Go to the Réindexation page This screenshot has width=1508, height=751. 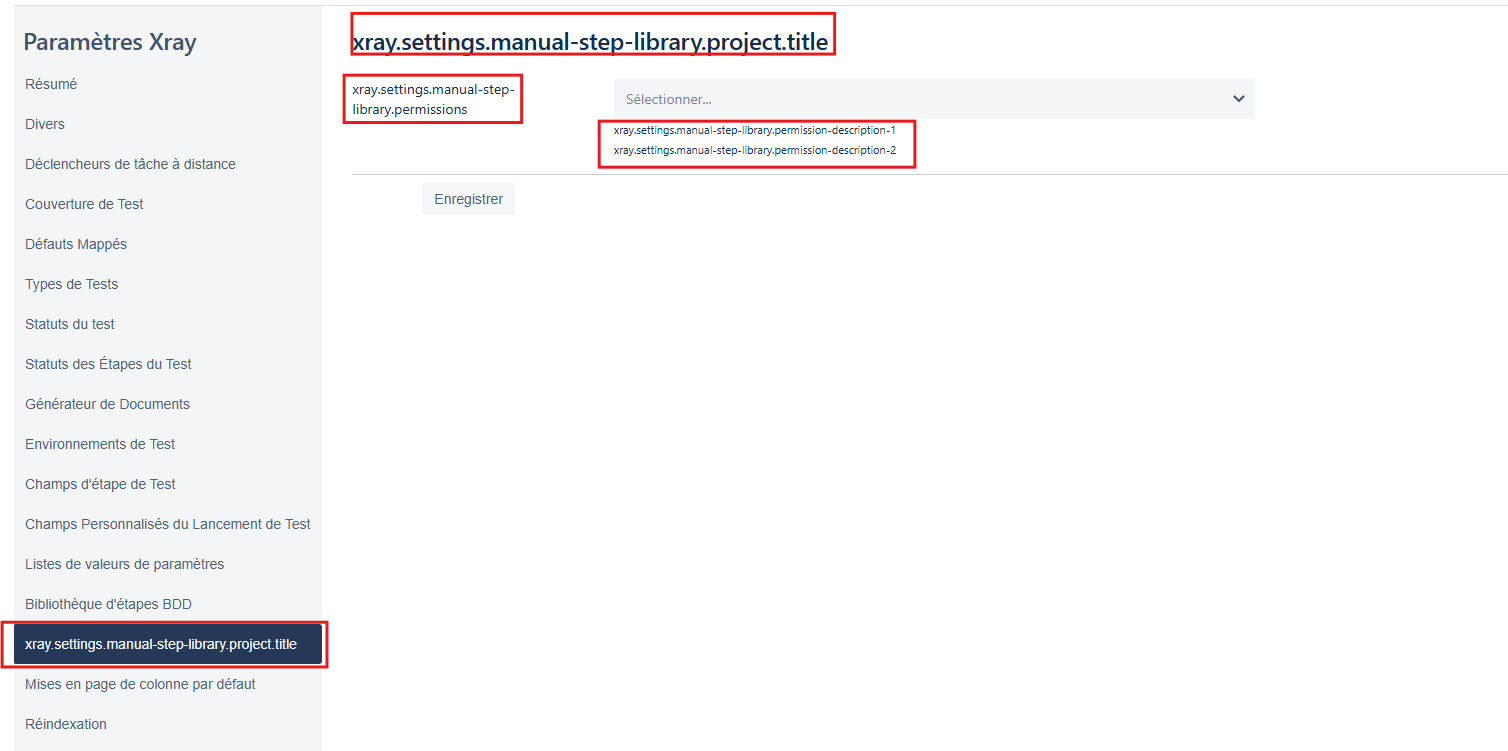(x=66, y=724)
